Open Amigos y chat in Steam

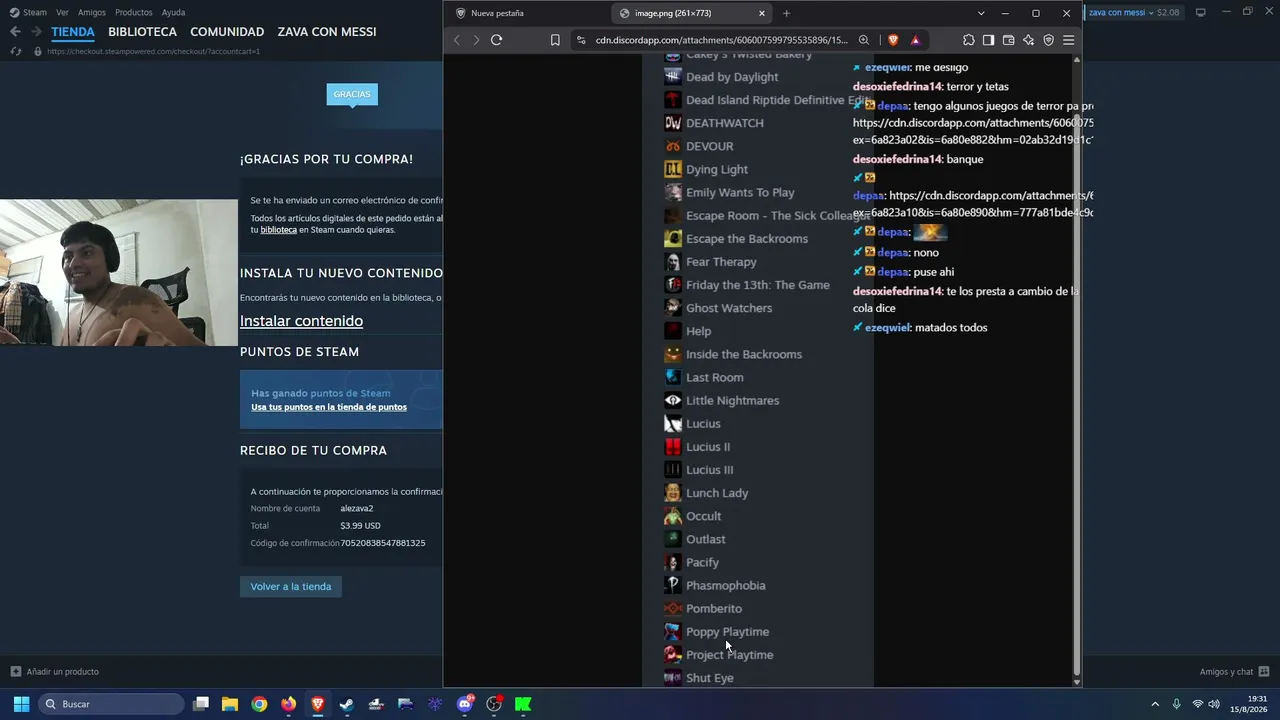tap(1234, 672)
